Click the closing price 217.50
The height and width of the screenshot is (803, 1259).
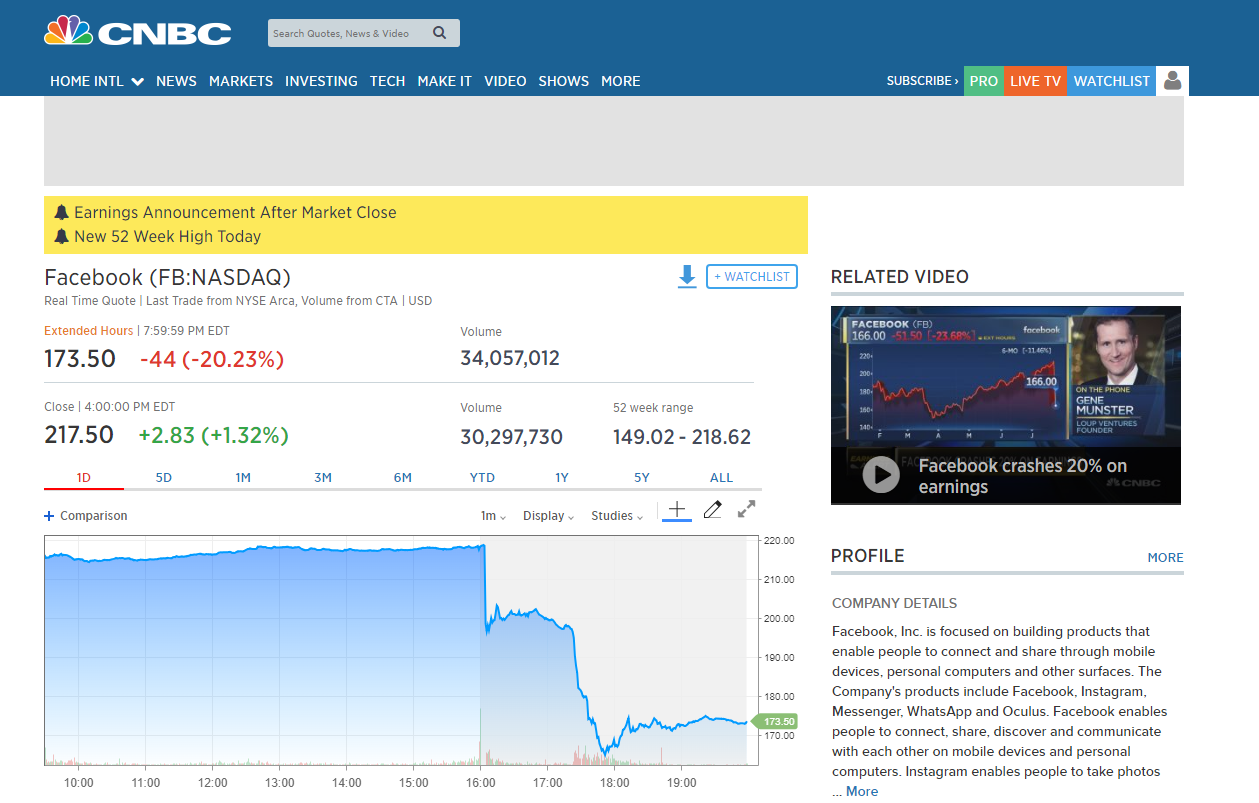79,435
